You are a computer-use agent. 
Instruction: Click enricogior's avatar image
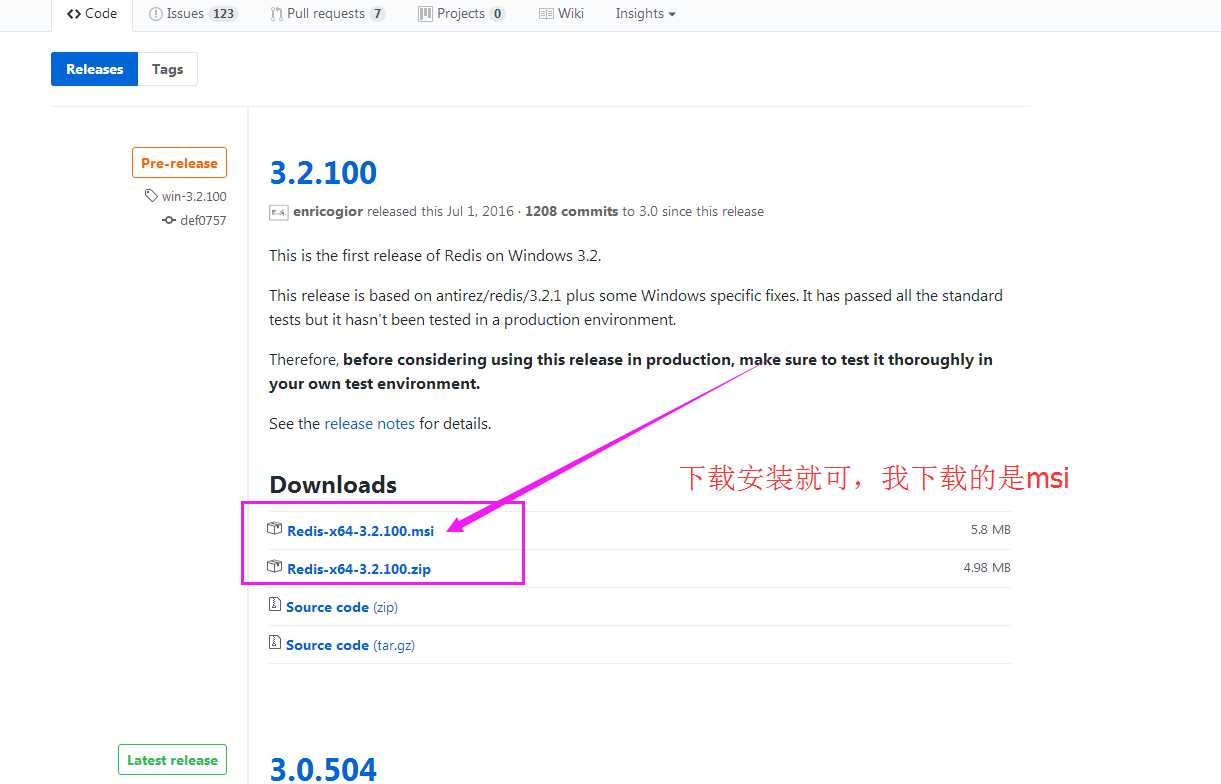coord(279,212)
